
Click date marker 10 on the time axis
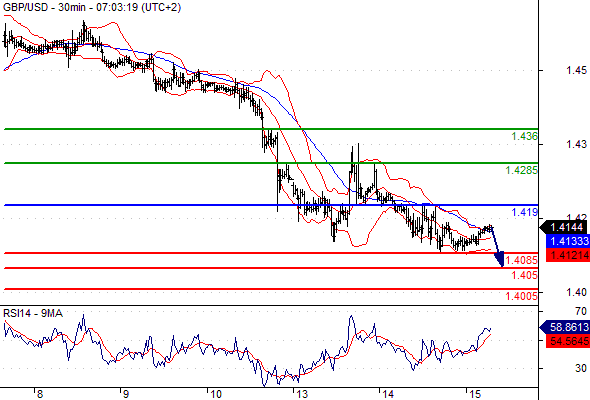click(216, 394)
